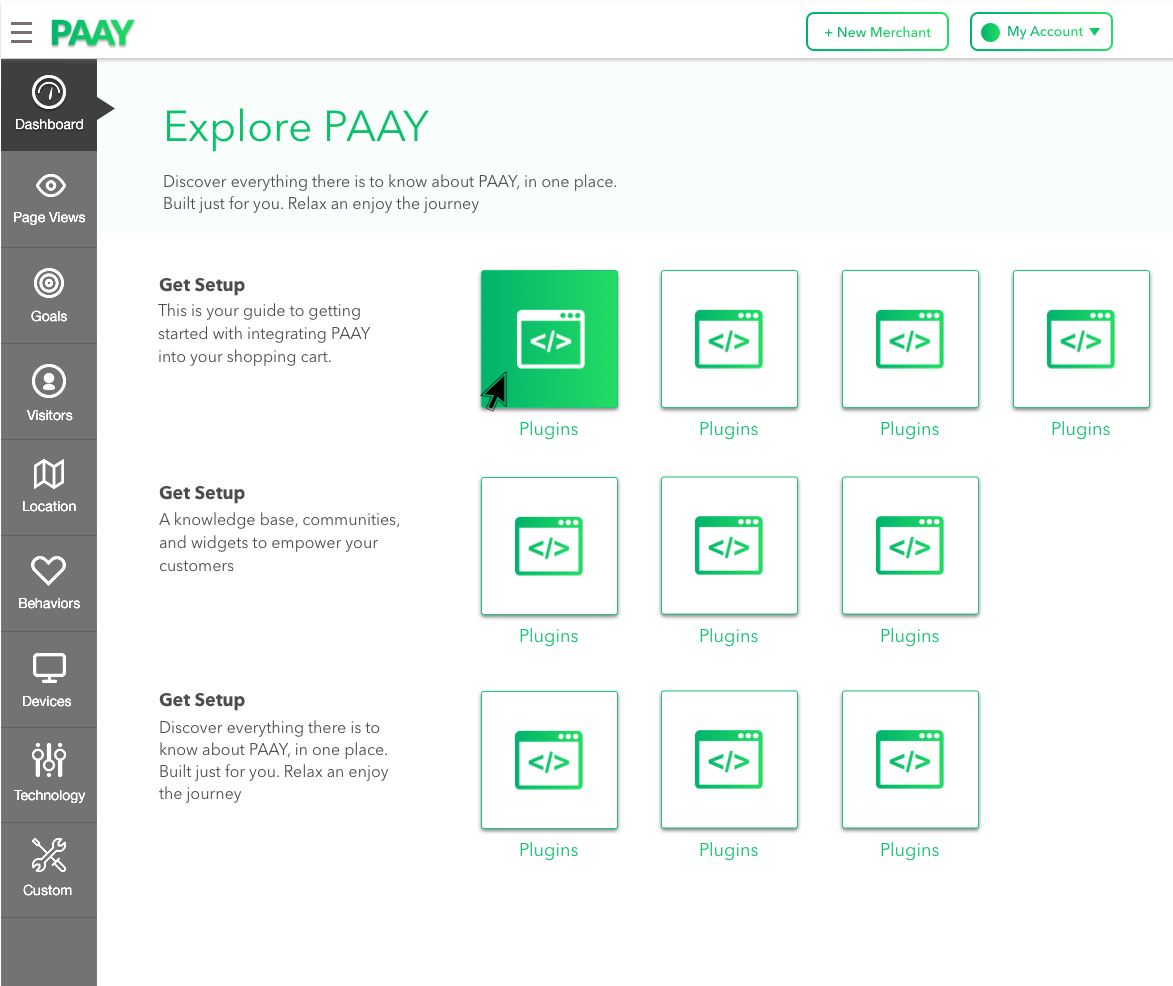
Task: Go to Page Views
Action: (x=49, y=199)
